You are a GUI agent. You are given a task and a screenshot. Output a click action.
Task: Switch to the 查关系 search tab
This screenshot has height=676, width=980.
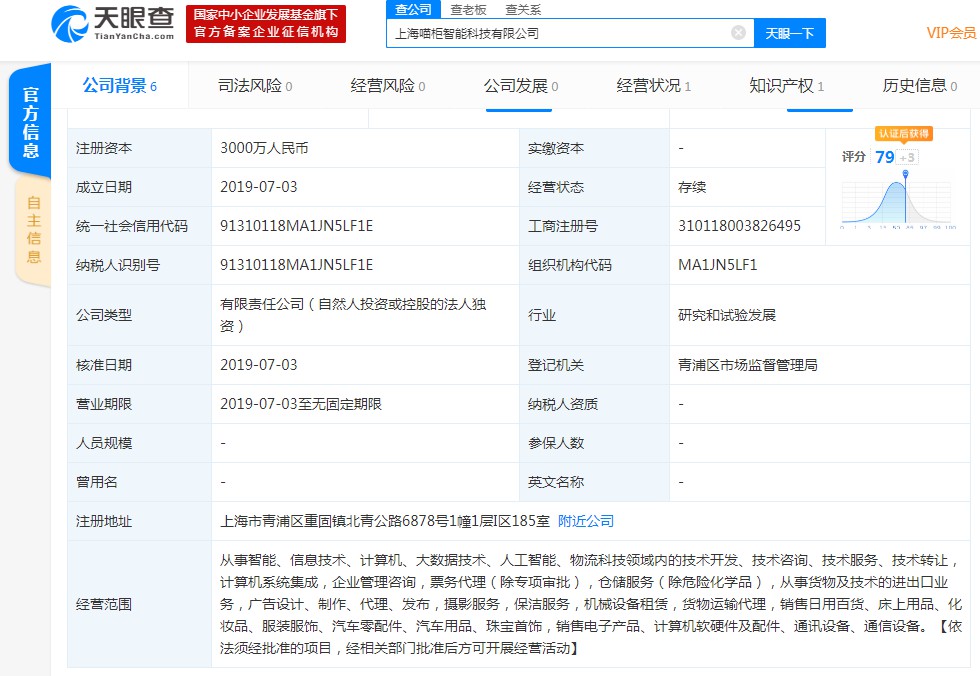[x=523, y=9]
